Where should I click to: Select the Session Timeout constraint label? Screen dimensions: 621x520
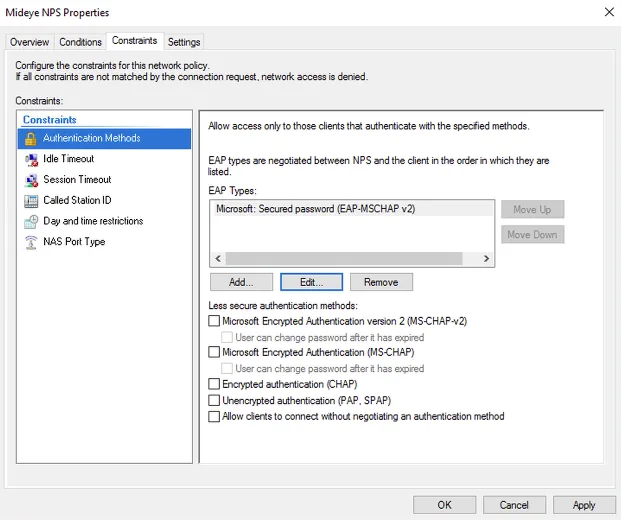tap(77, 179)
